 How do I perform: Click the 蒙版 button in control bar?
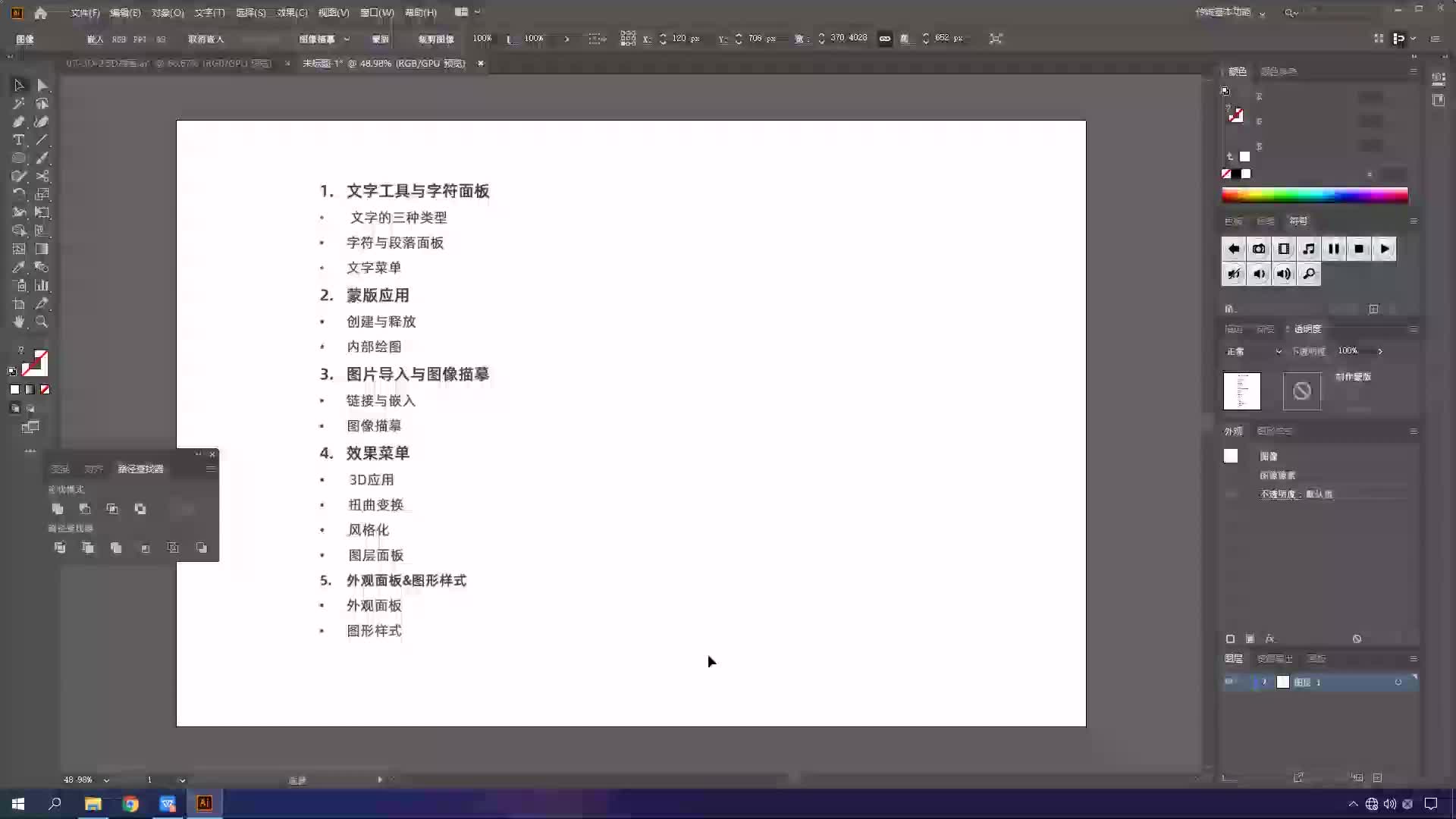(380, 39)
